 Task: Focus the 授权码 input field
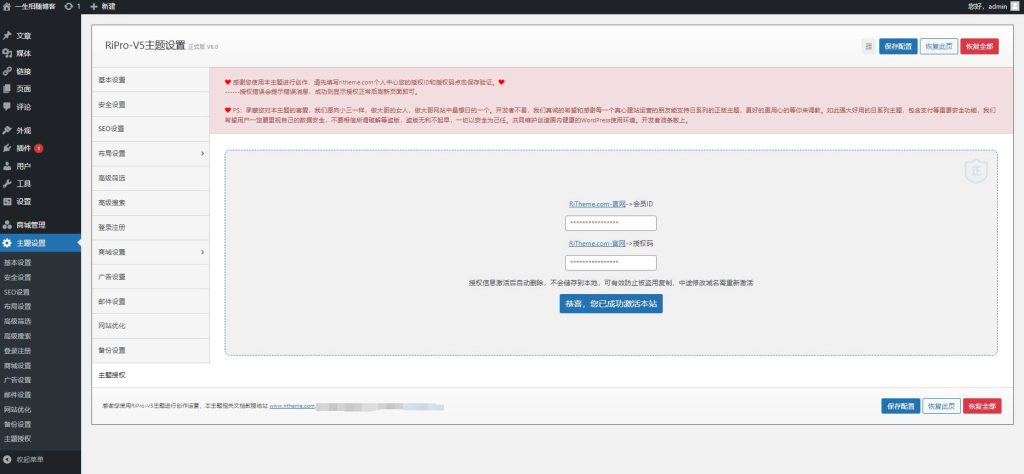click(x=611, y=262)
